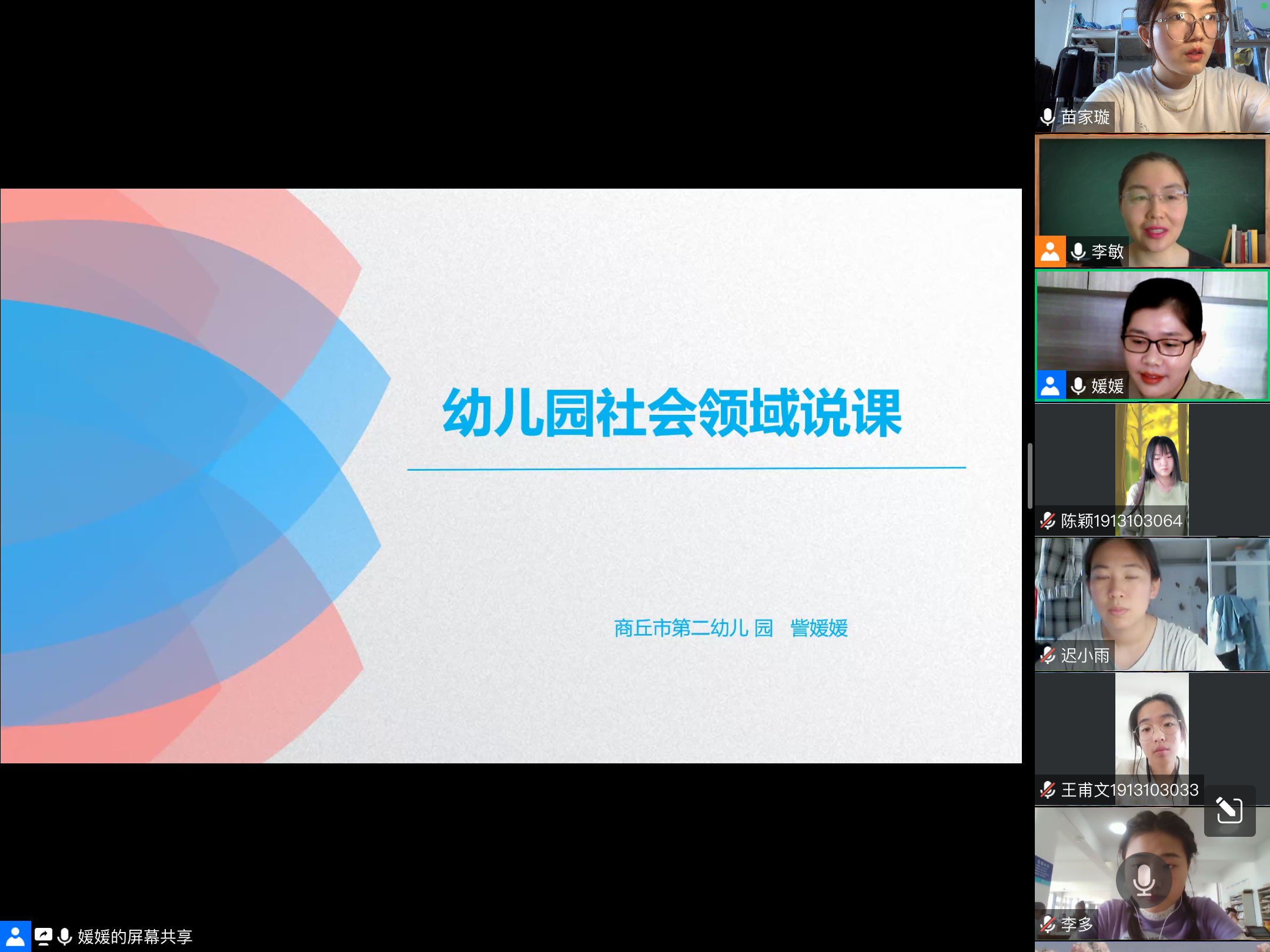The height and width of the screenshot is (952, 1270).
Task: Click muted microphone icon beside 李多
Action: 1047,924
